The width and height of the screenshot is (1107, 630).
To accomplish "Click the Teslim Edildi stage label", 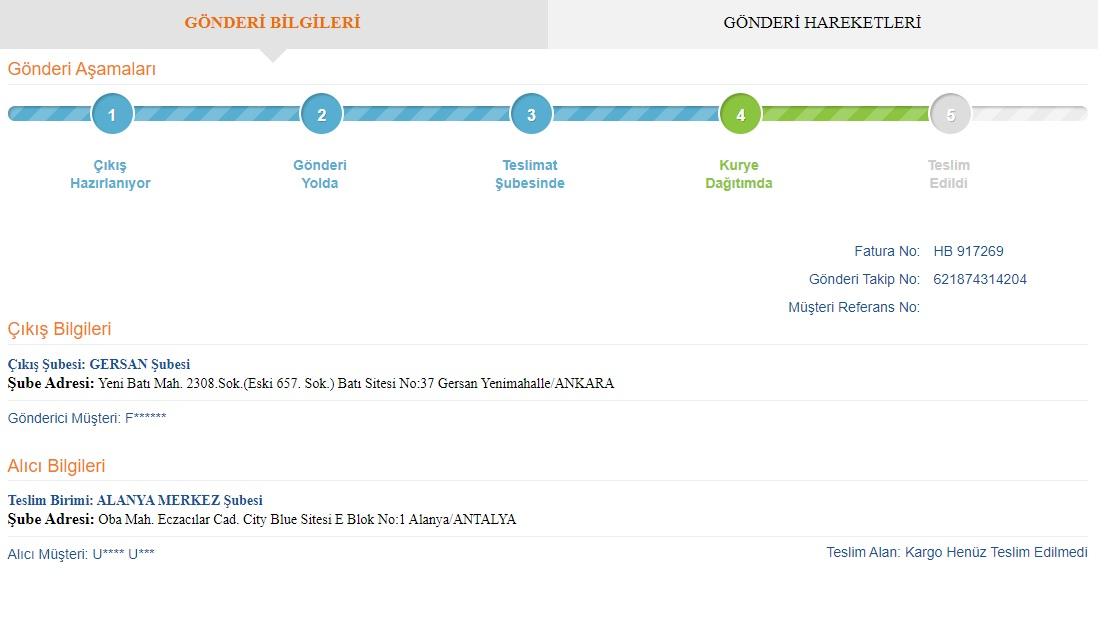I will pos(948,174).
